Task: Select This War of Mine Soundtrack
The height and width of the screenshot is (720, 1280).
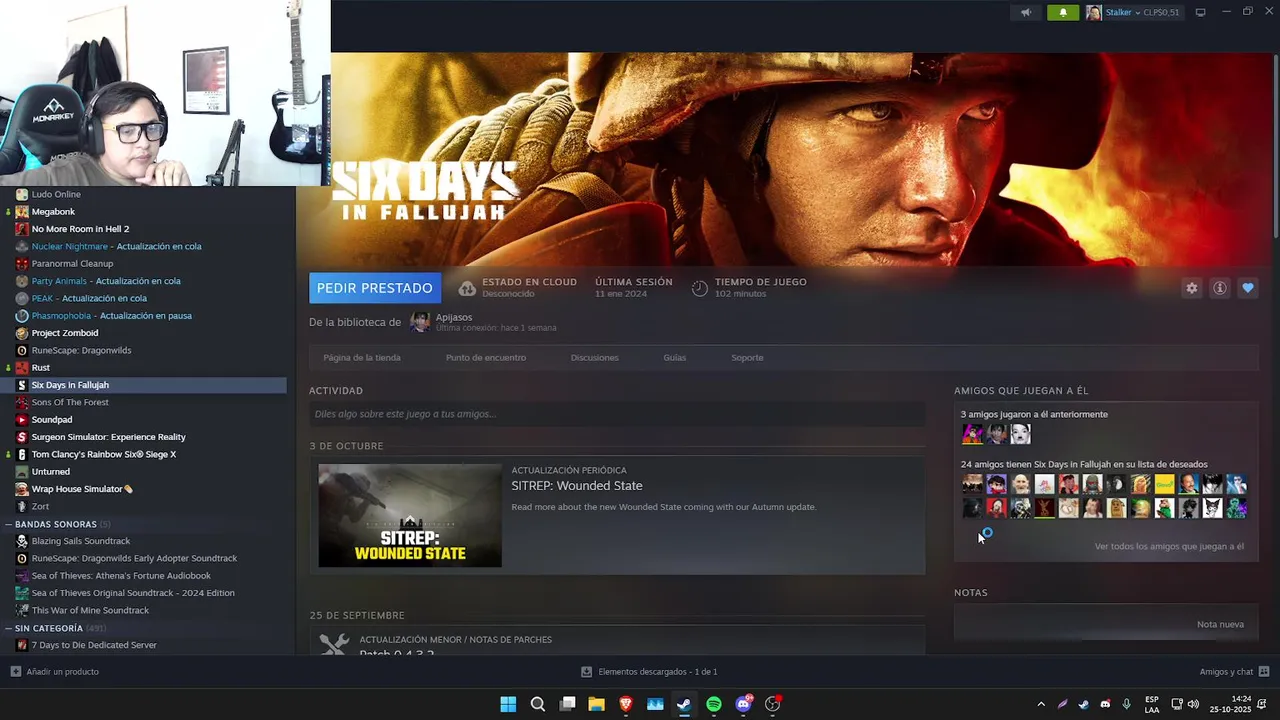Action: click(x=90, y=611)
